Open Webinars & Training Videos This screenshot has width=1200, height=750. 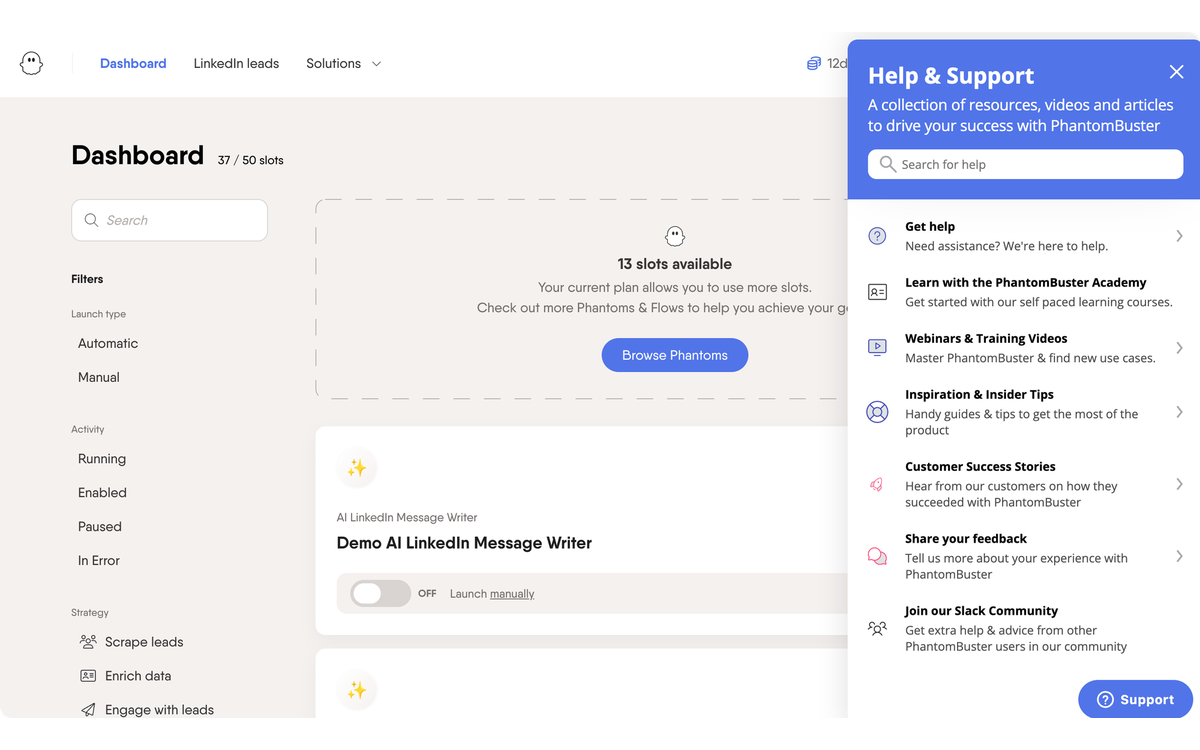point(1023,348)
